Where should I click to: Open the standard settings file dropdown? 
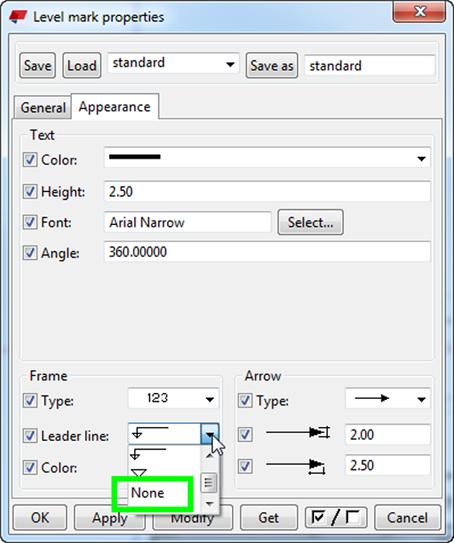coord(173,63)
